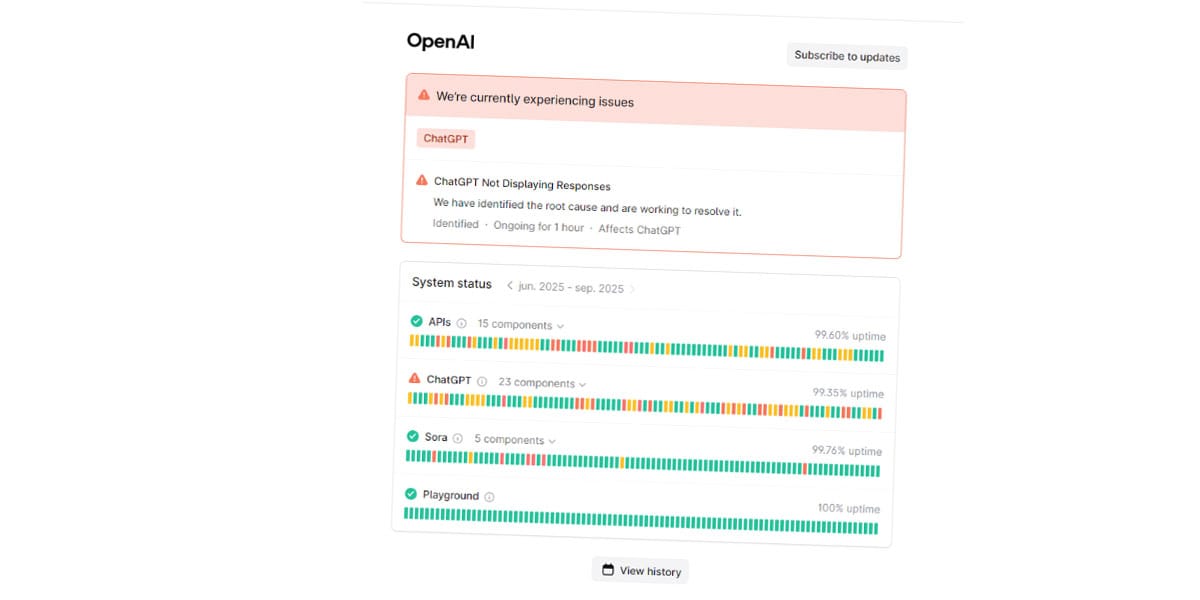
Task: Click the info icon beside Playground
Action: click(x=489, y=496)
